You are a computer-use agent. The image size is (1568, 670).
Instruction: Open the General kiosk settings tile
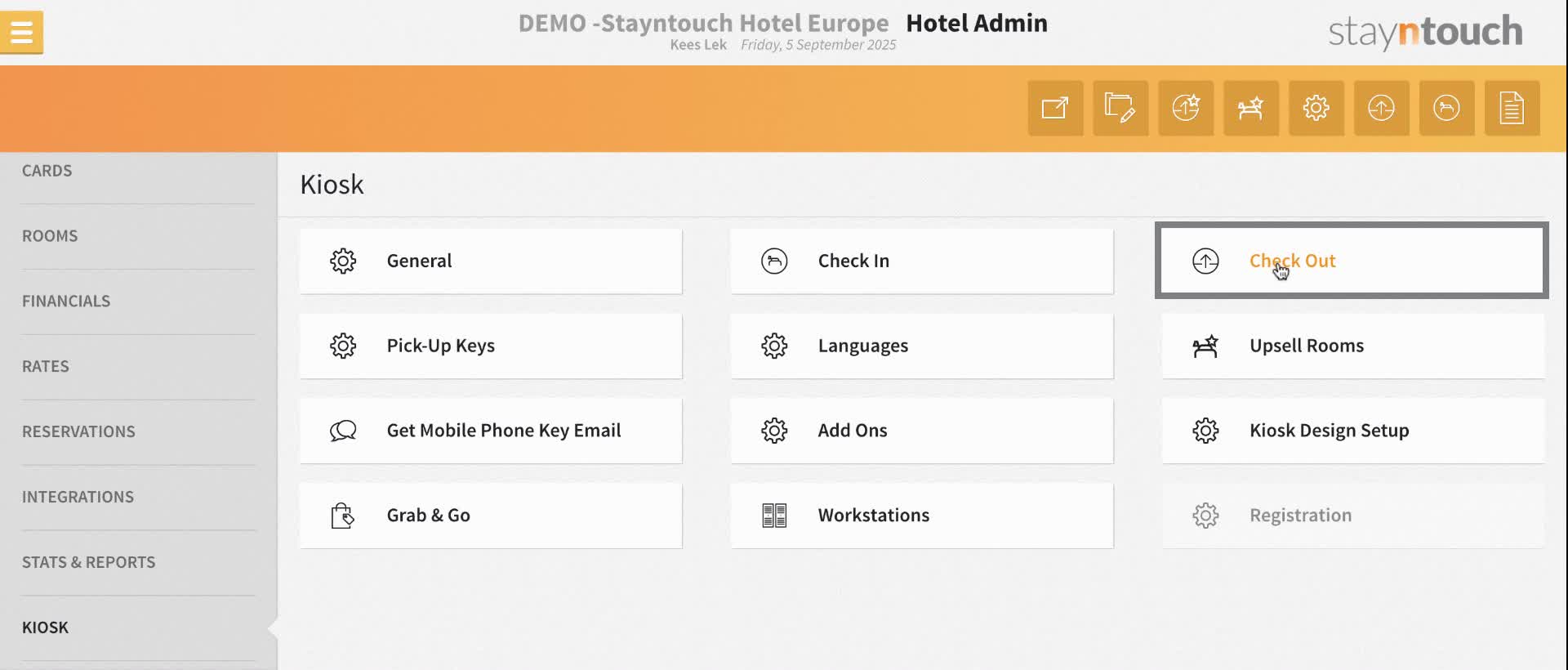pos(491,261)
